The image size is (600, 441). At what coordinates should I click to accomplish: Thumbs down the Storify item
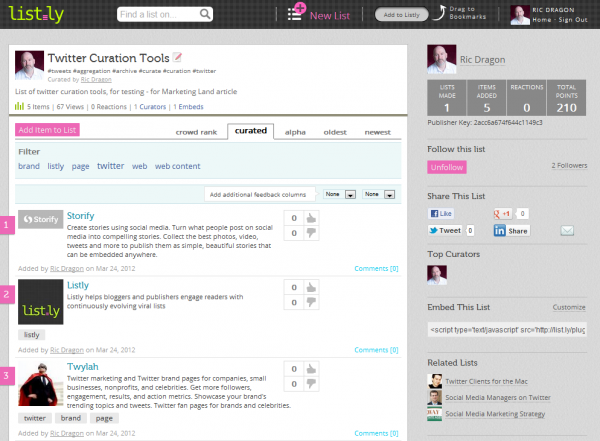point(311,233)
